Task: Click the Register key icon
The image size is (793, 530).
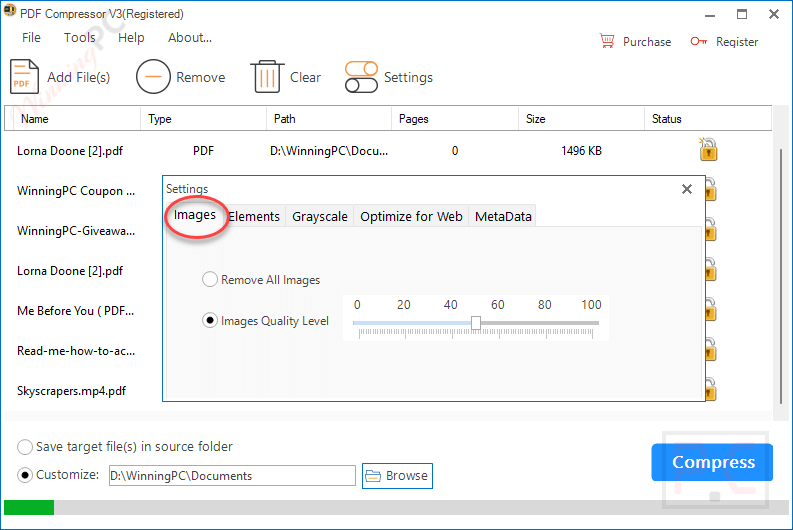Action: [698, 41]
